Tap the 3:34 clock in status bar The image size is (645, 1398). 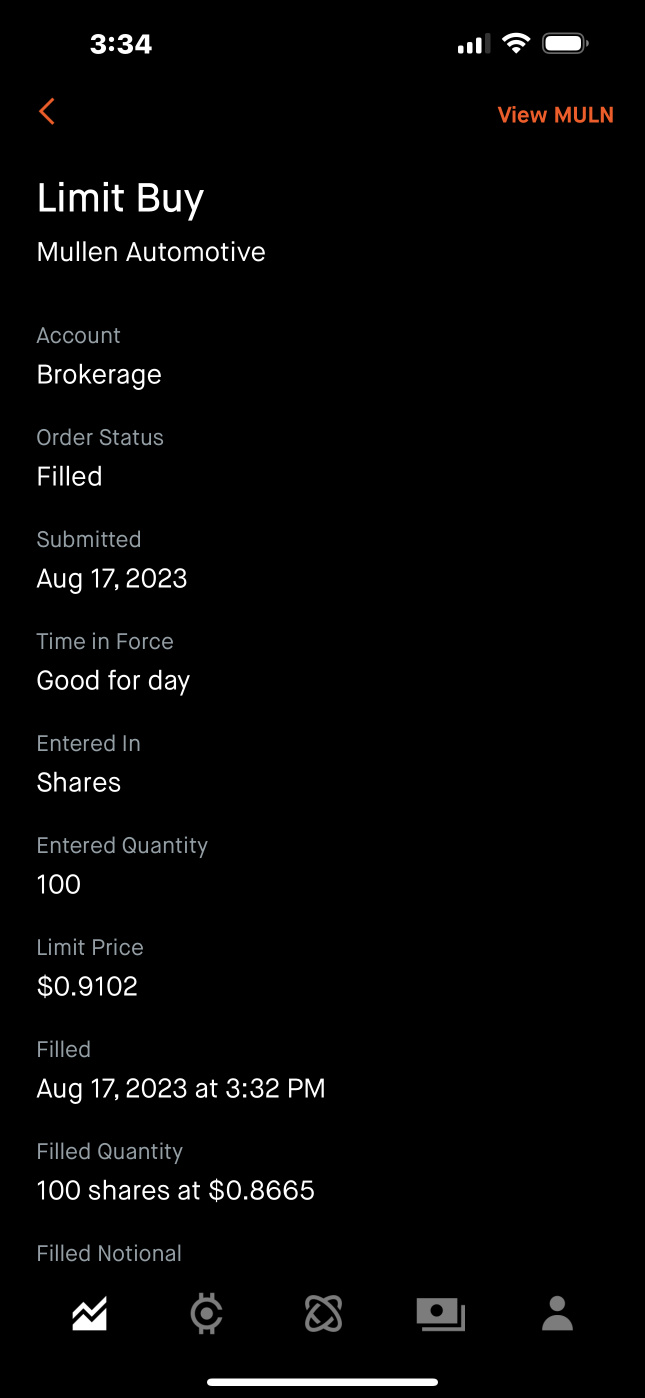click(121, 44)
